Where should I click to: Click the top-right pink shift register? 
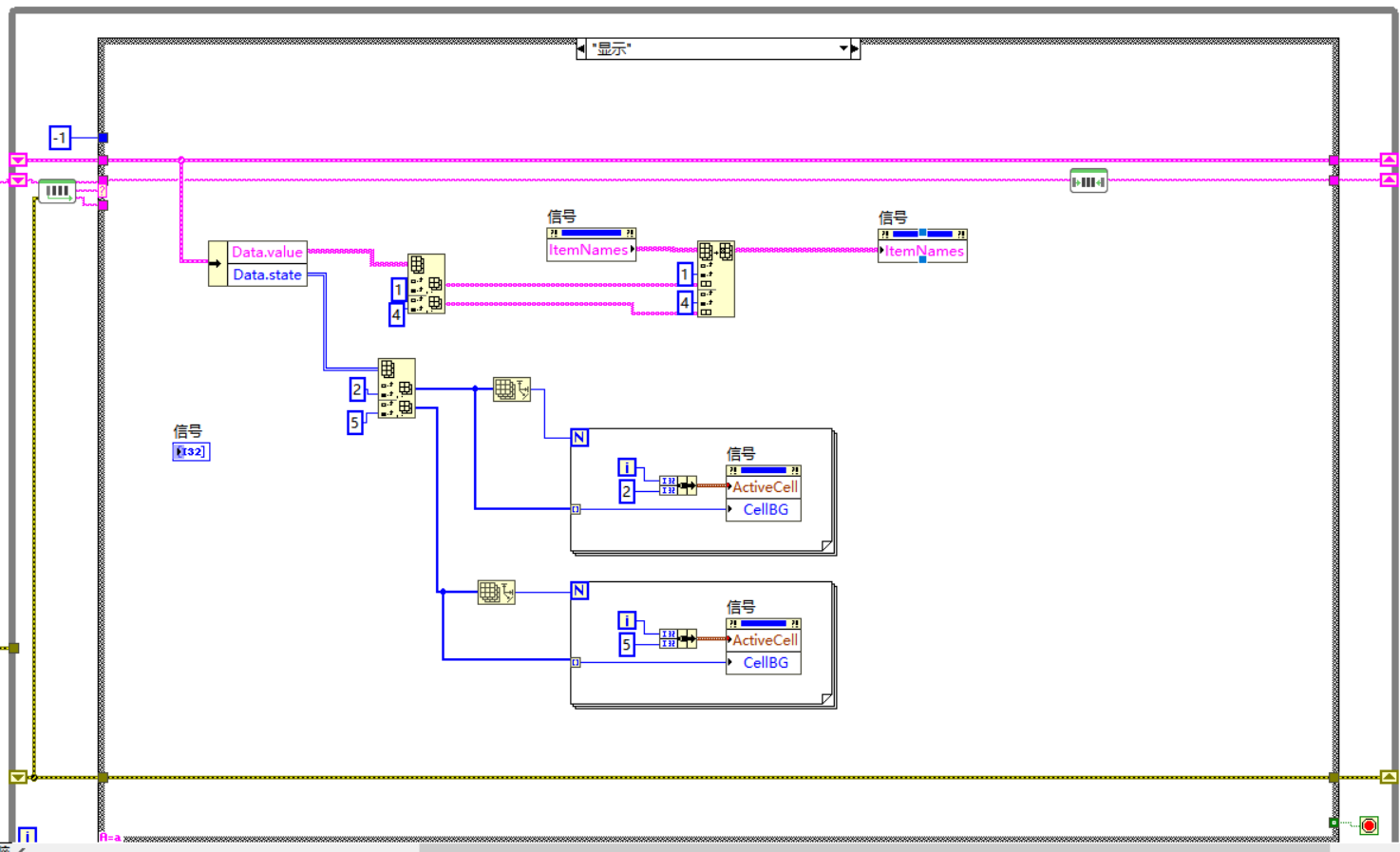(x=1389, y=160)
